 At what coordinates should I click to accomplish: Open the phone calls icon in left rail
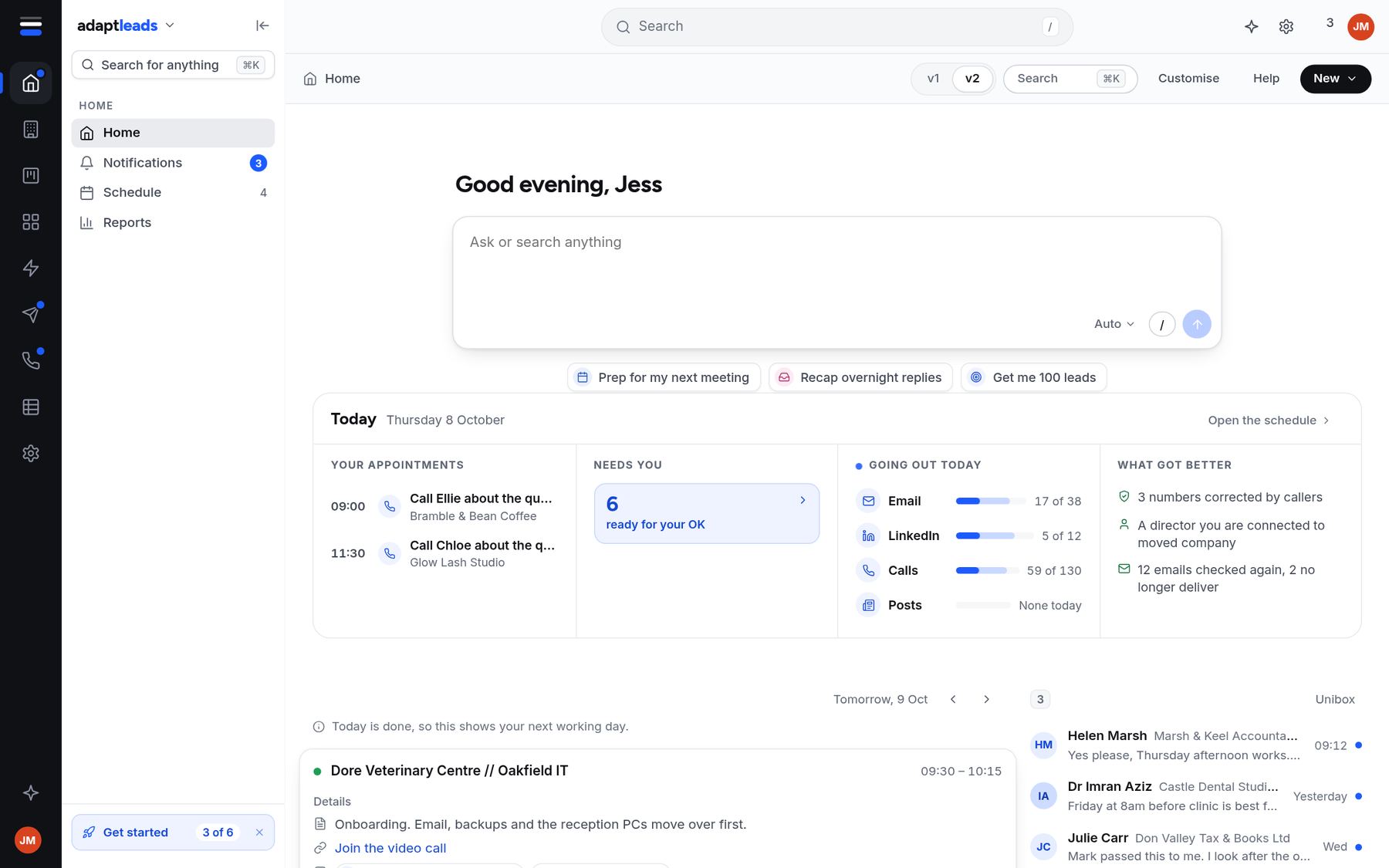(31, 360)
